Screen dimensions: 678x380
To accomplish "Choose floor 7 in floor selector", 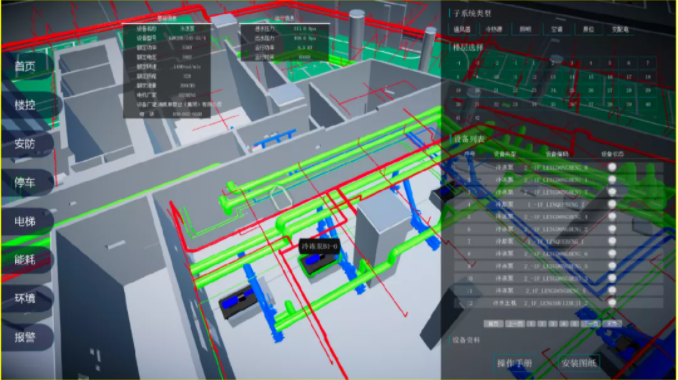I will pyautogui.click(x=647, y=63).
